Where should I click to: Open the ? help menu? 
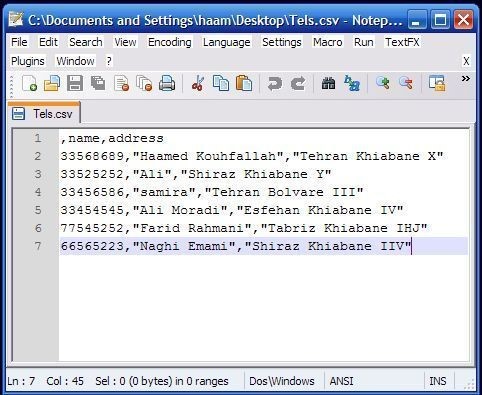[x=109, y=61]
